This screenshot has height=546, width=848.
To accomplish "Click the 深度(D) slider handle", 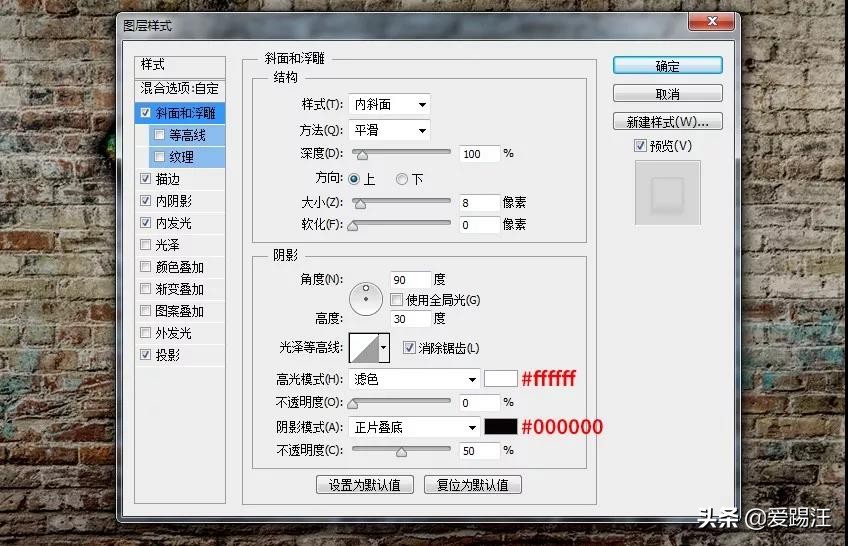I will [x=362, y=156].
